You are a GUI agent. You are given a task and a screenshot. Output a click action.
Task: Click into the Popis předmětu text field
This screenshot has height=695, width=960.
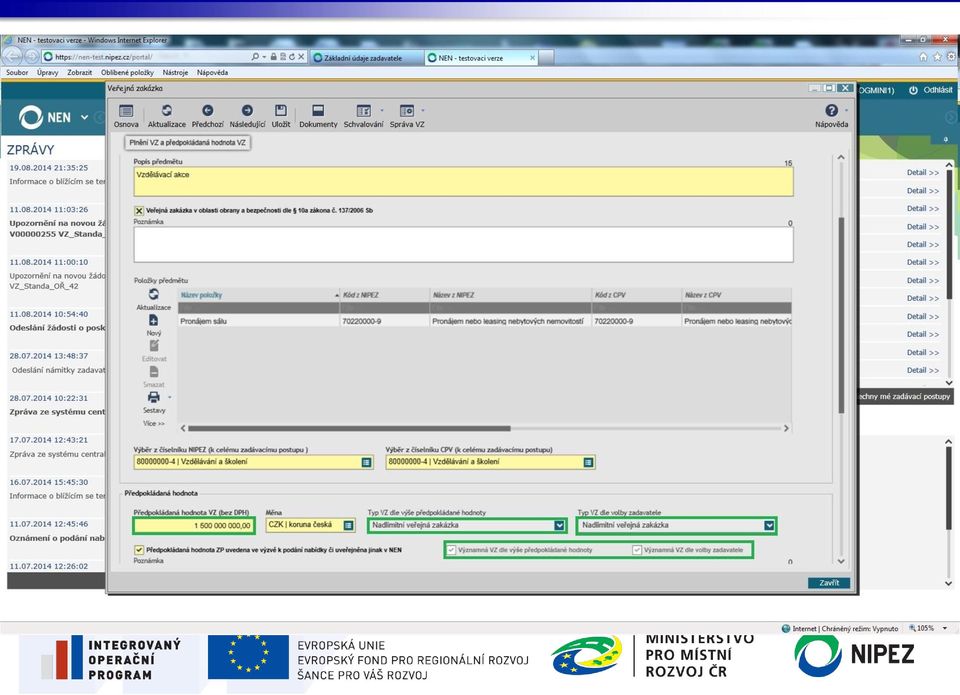click(x=463, y=182)
